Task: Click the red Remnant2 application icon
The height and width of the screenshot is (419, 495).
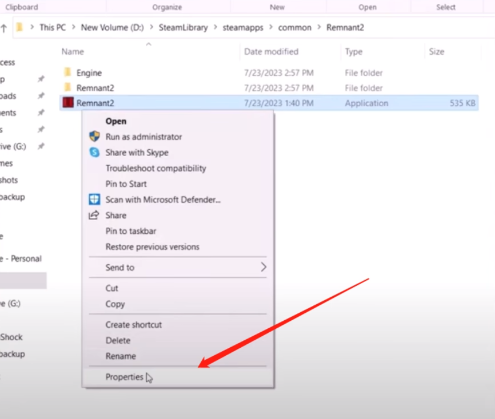Action: pos(68,103)
